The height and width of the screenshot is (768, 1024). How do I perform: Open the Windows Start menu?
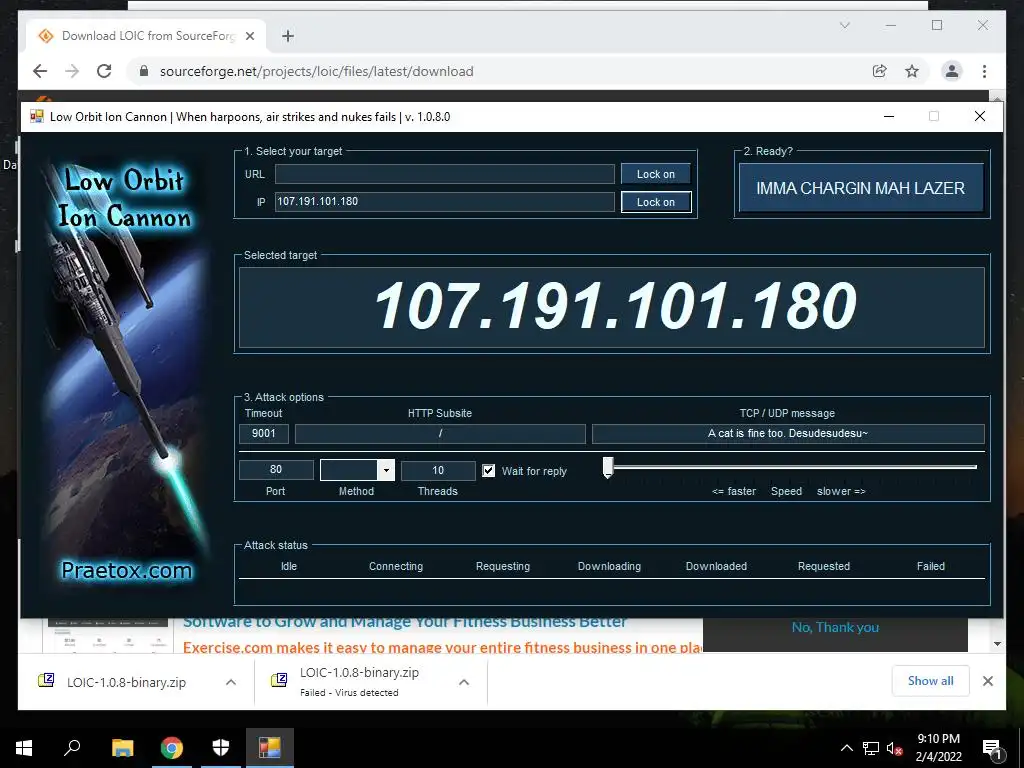pyautogui.click(x=24, y=748)
